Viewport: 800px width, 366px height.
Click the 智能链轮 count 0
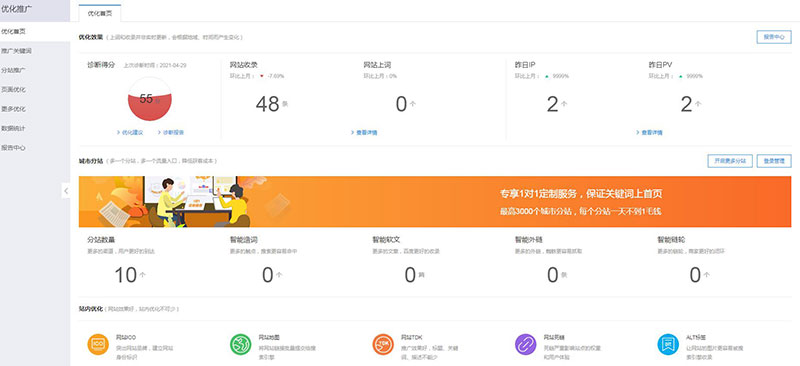695,275
